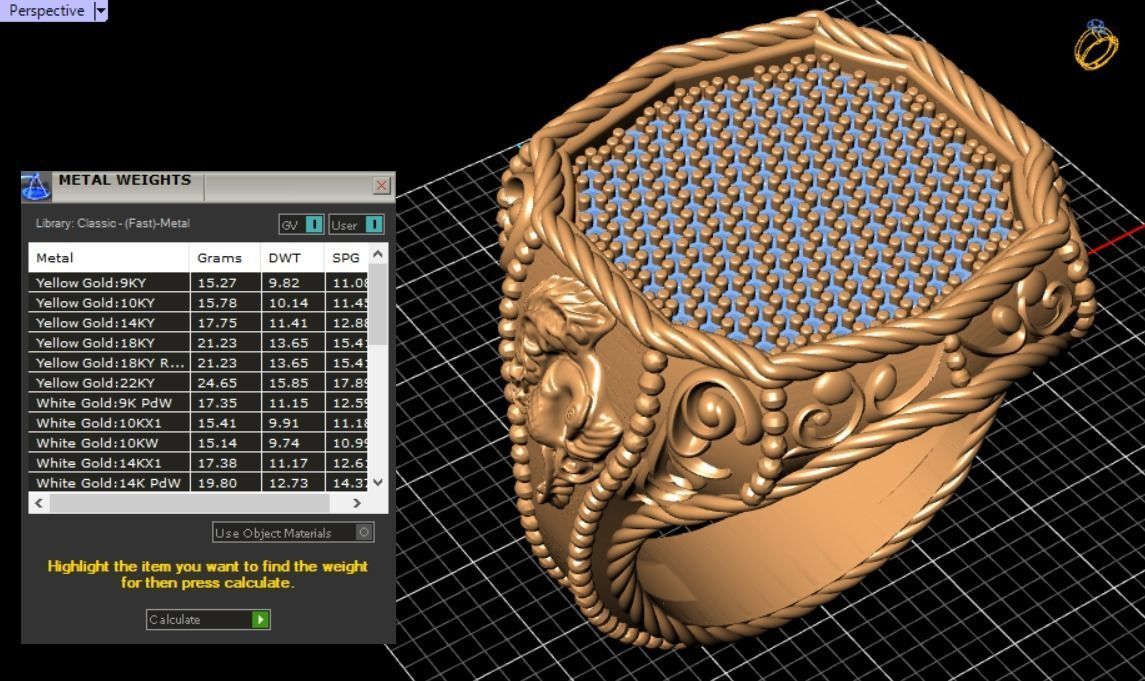Open the Perspective viewport dropdown arrow

101,11
